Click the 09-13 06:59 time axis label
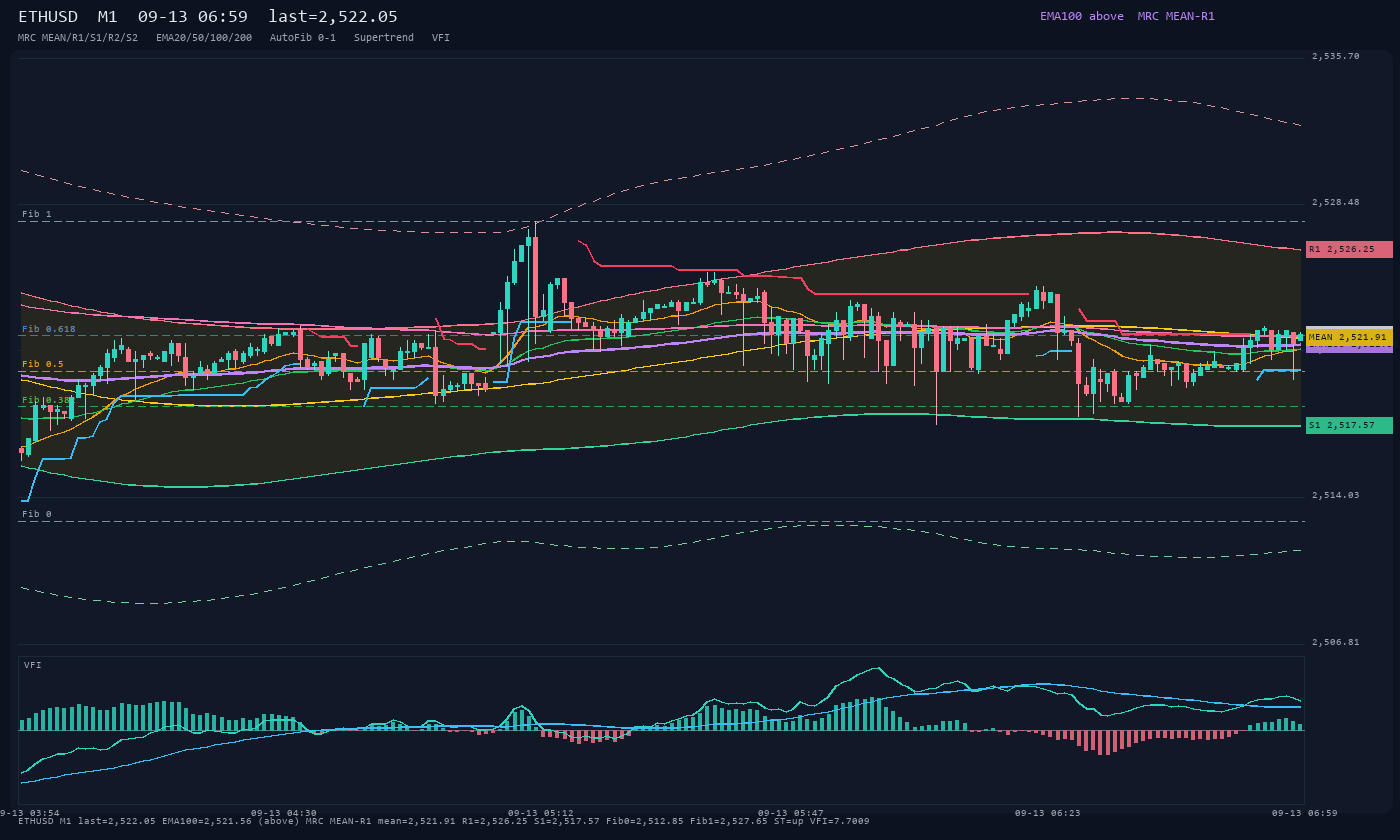The image size is (1400, 840). pos(1305,813)
